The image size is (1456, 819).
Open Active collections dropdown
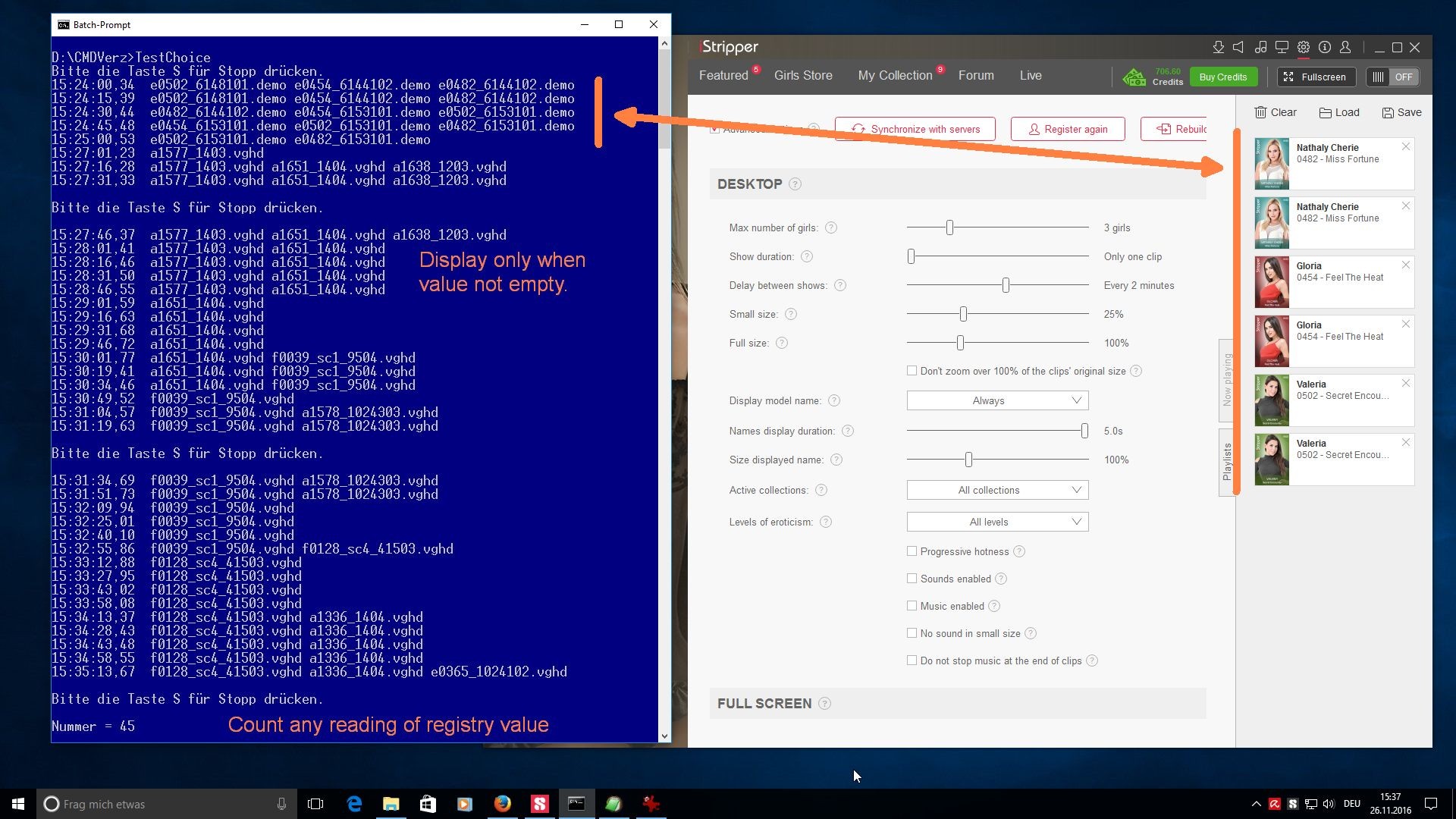tap(997, 490)
